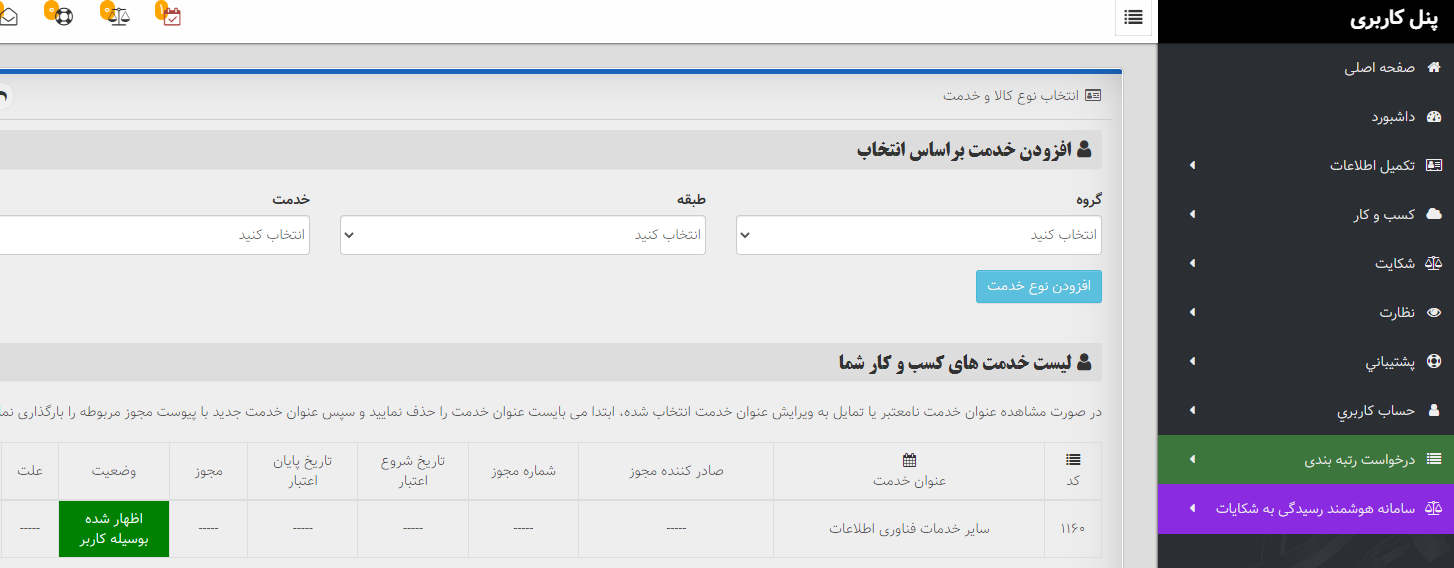Click the پنل کاربری header title
Viewport: 1454px width, 568px height.
(x=1392, y=20)
